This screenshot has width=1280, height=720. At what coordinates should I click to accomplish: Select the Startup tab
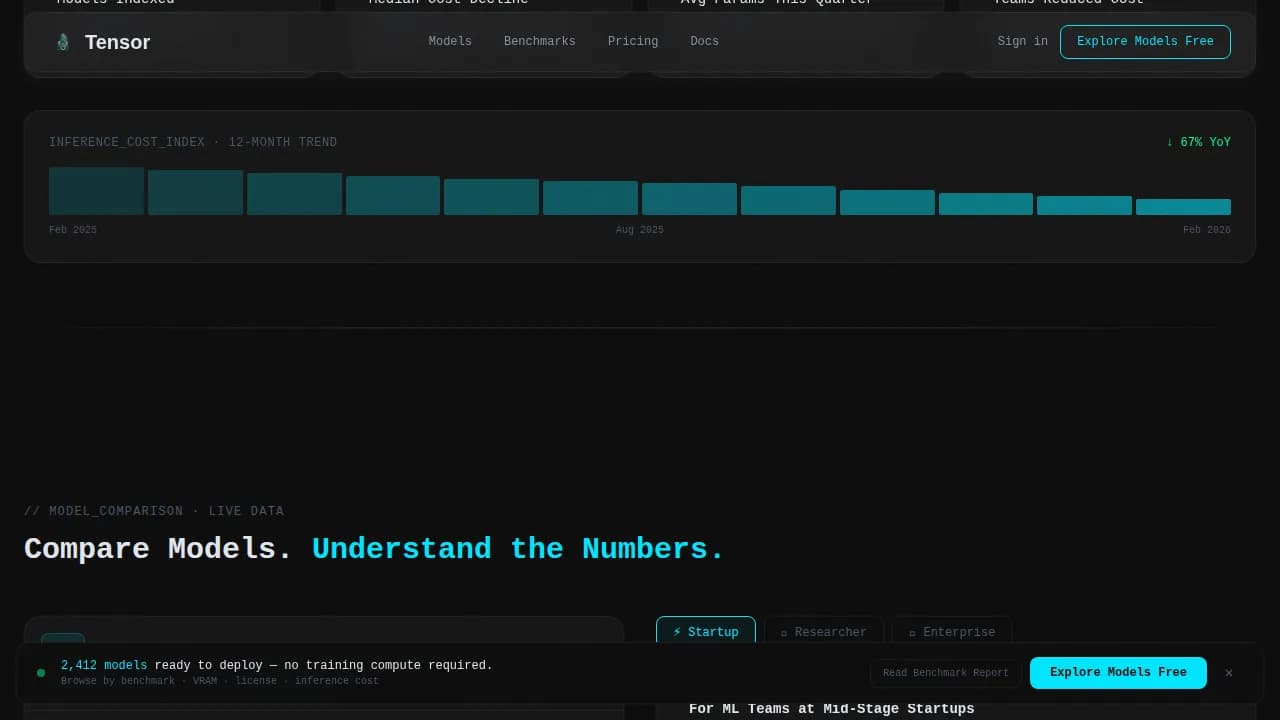tap(706, 632)
